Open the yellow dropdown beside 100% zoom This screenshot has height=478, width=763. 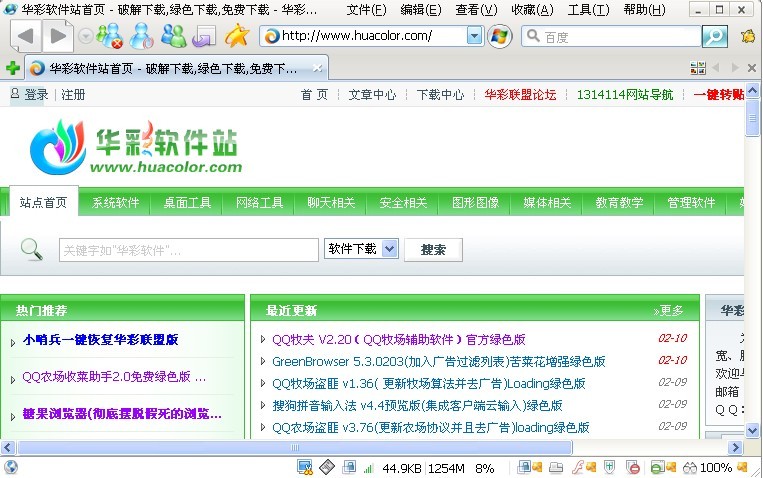pos(743,467)
